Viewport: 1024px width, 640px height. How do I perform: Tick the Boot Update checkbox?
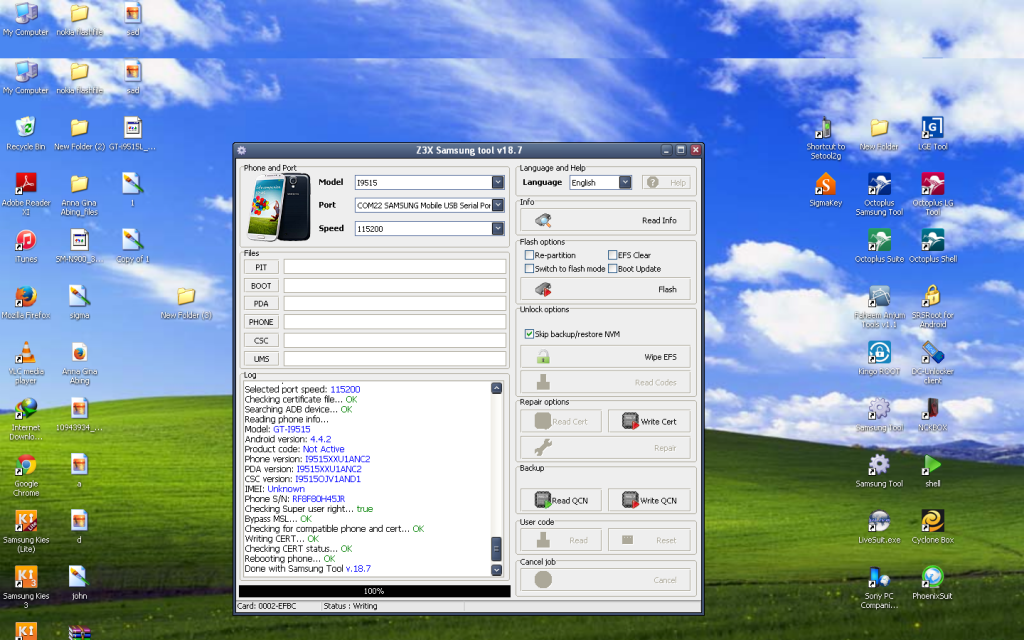click(x=612, y=268)
